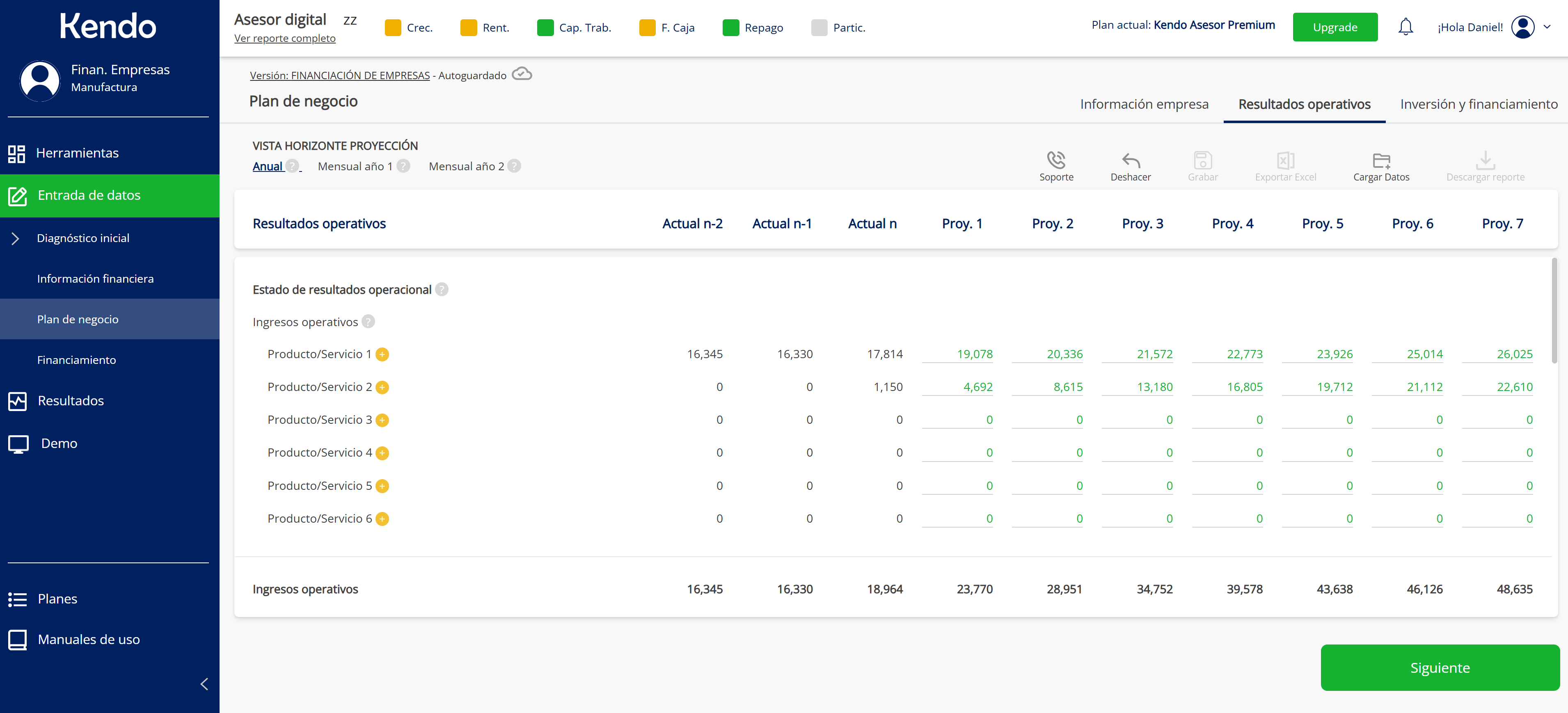Open Ver reporte completo link

point(285,38)
